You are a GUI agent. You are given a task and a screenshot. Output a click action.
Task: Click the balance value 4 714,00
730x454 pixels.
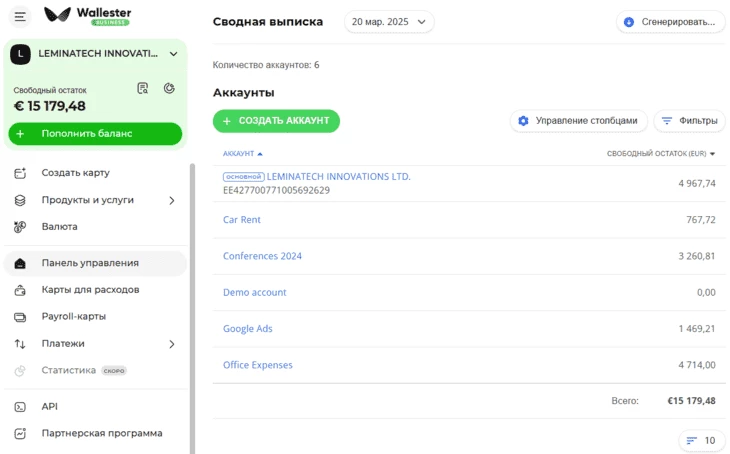coord(696,365)
